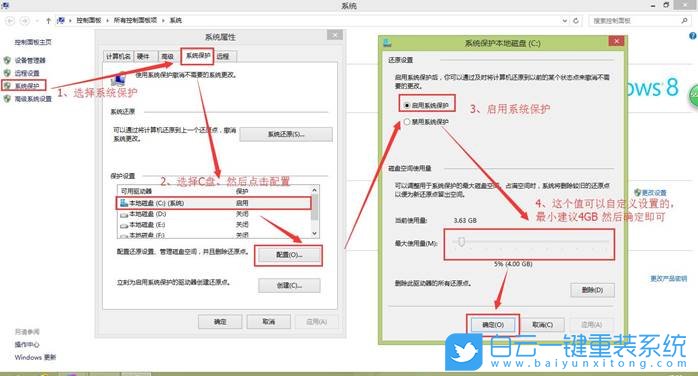Open 设备管理器 in left sidebar
698x376 pixels.
pyautogui.click(x=30, y=61)
